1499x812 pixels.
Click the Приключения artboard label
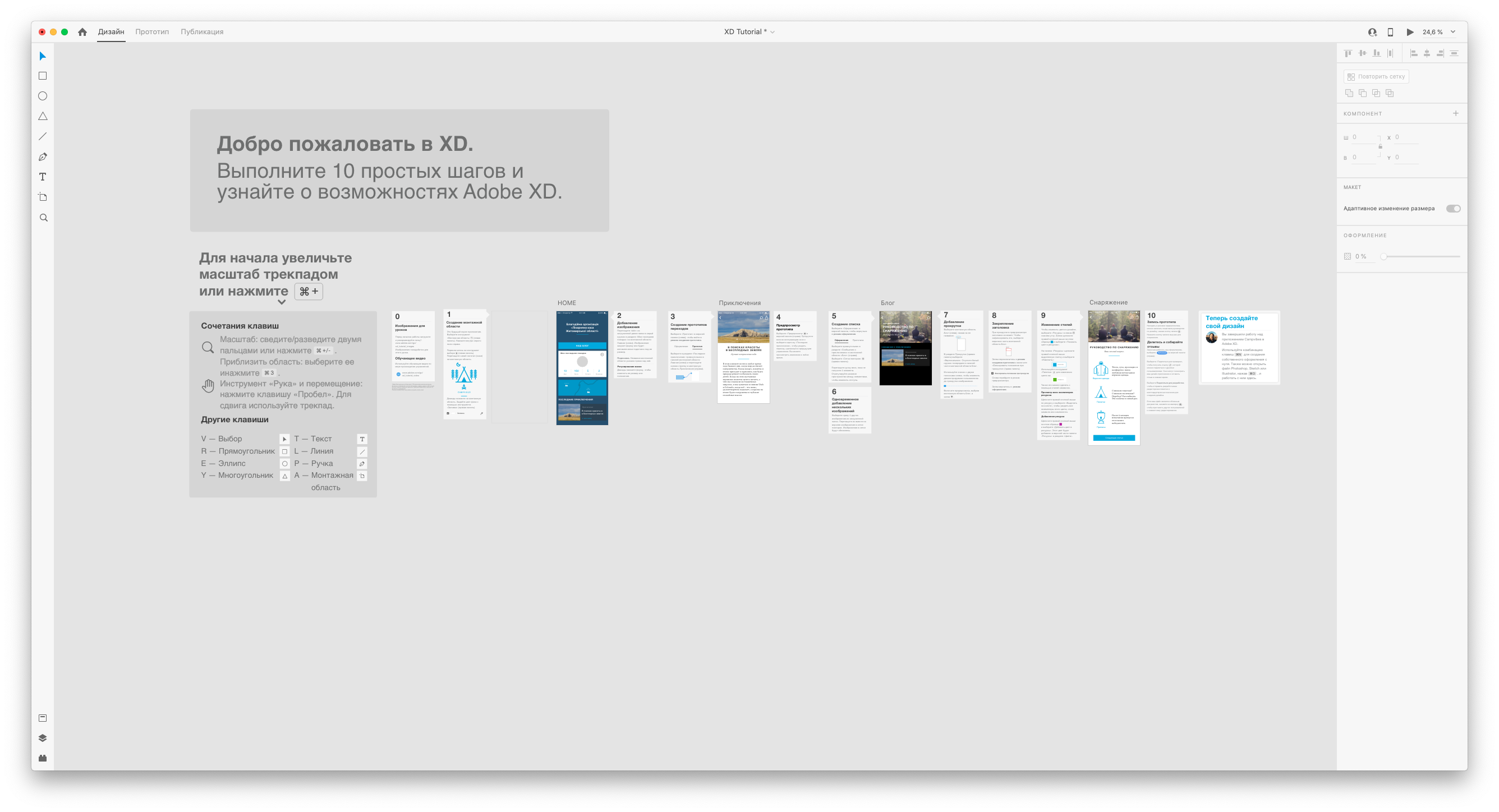739,303
